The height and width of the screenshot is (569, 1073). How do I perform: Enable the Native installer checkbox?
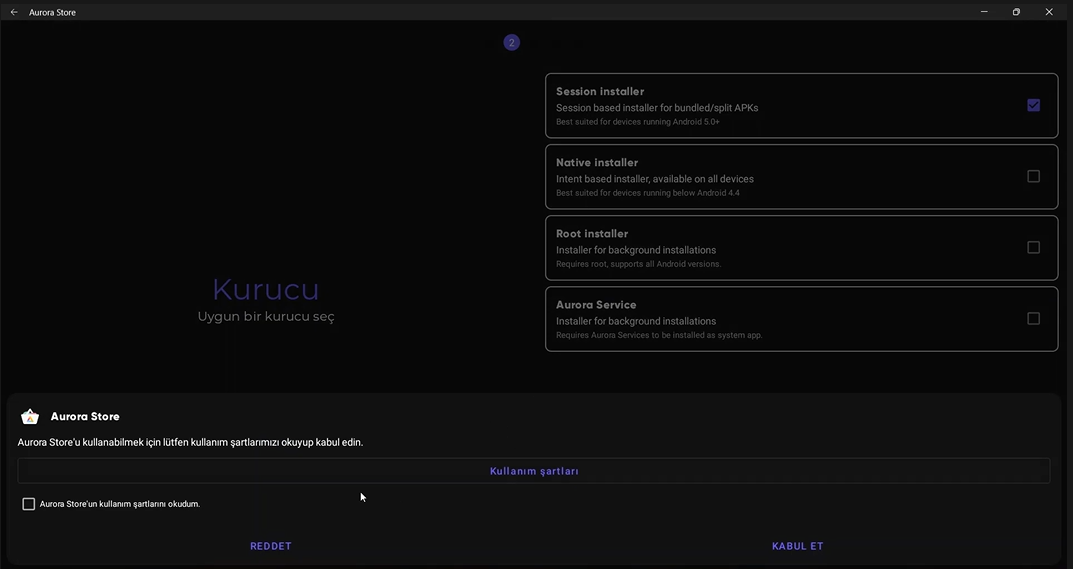(x=1033, y=177)
